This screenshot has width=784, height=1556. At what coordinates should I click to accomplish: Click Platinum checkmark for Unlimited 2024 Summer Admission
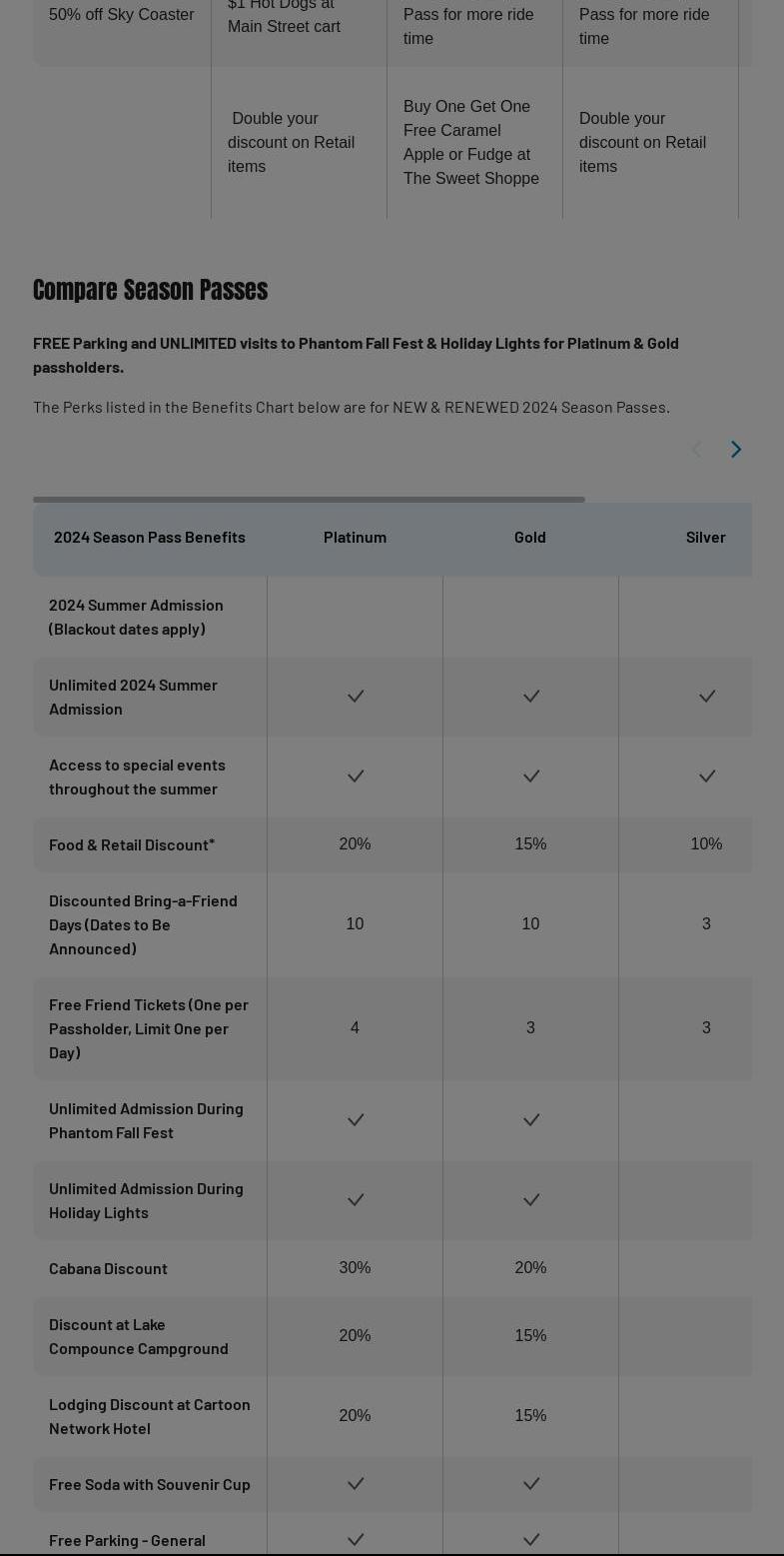pyautogui.click(x=355, y=697)
